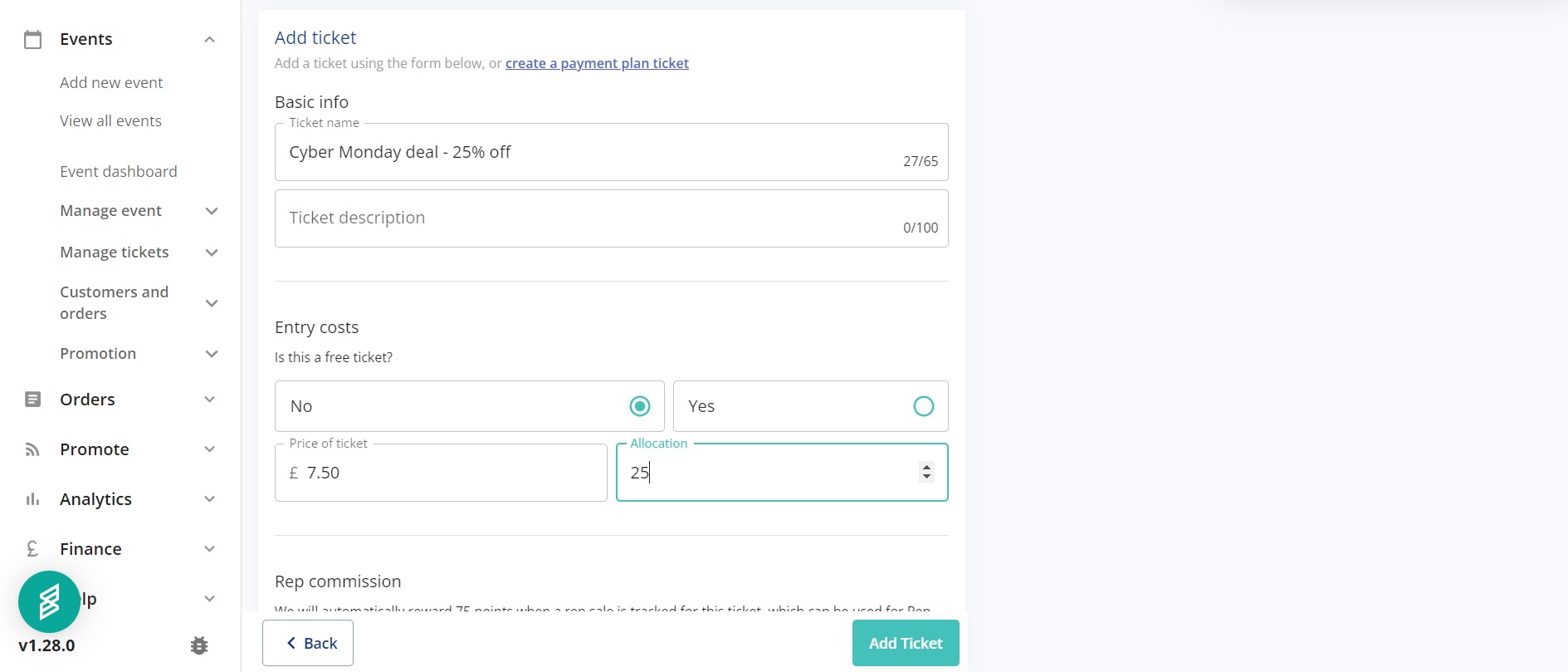Expand Customers and orders submenu

[x=212, y=303]
